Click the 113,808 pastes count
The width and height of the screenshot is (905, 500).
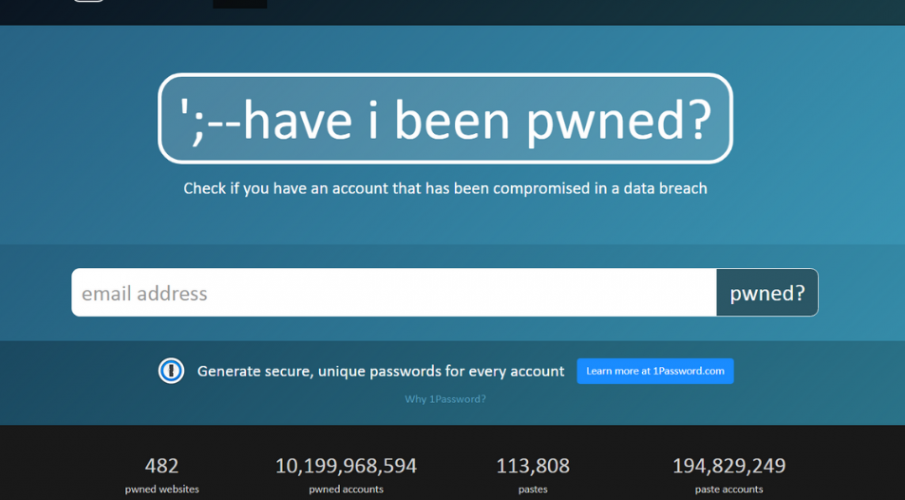(533, 465)
